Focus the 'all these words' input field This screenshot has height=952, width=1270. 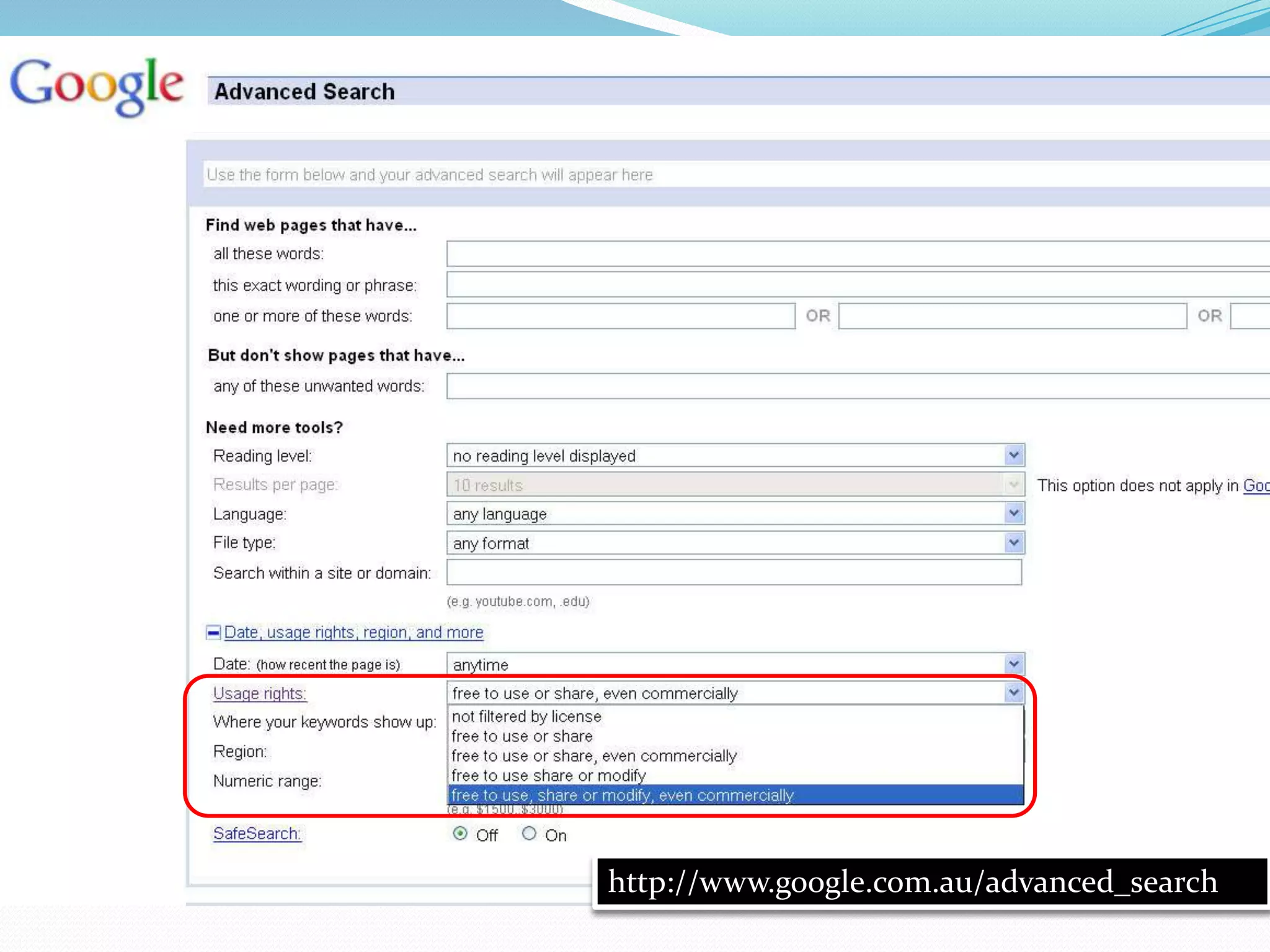[858, 253]
